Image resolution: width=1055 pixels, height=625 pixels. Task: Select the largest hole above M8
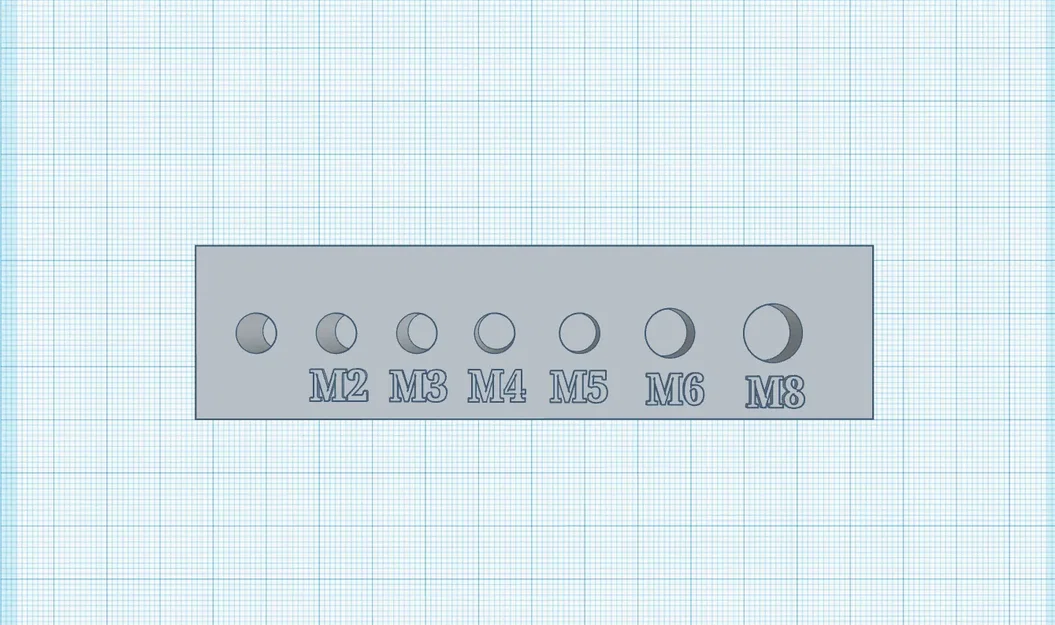click(773, 333)
